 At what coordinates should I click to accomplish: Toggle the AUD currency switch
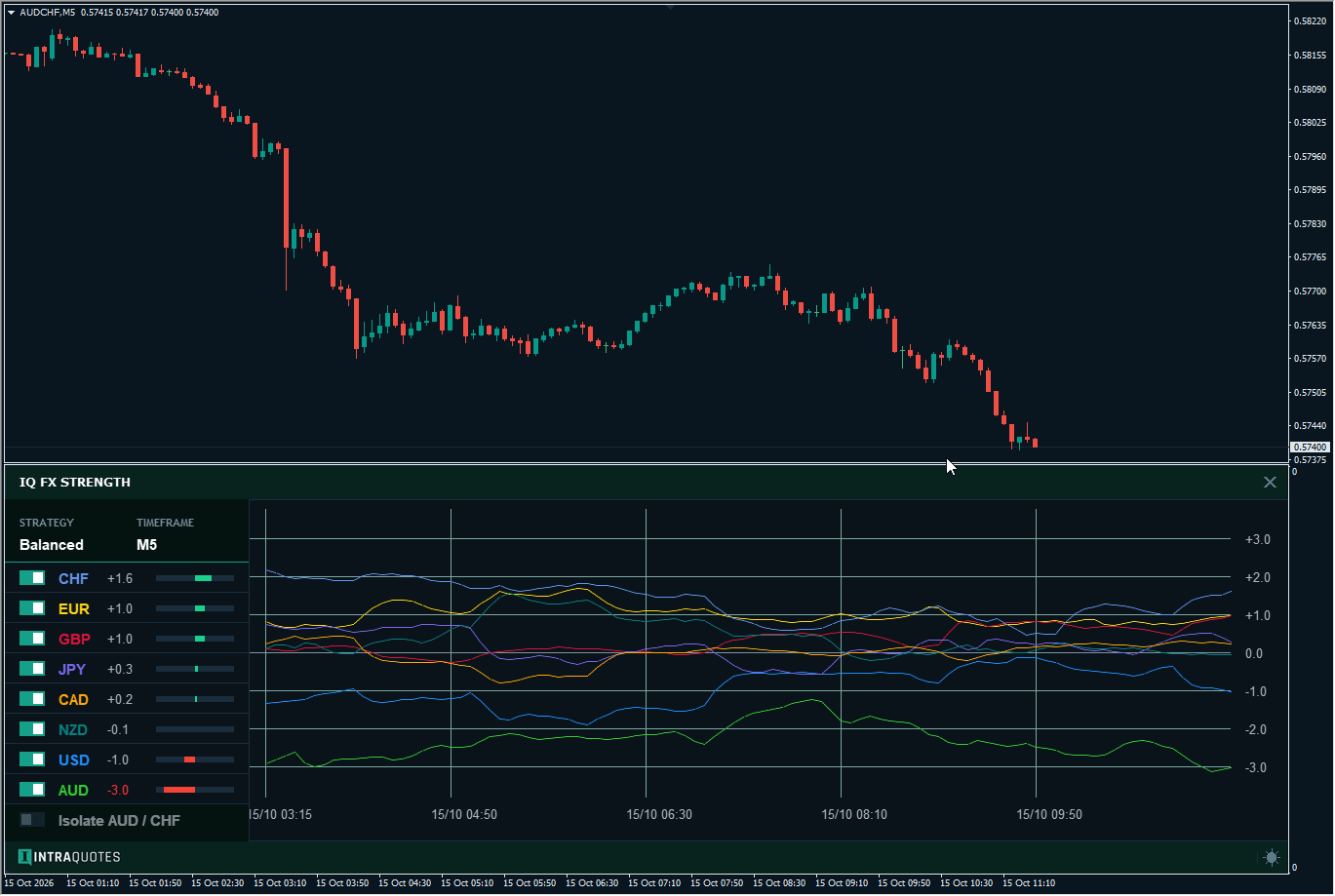(32, 790)
